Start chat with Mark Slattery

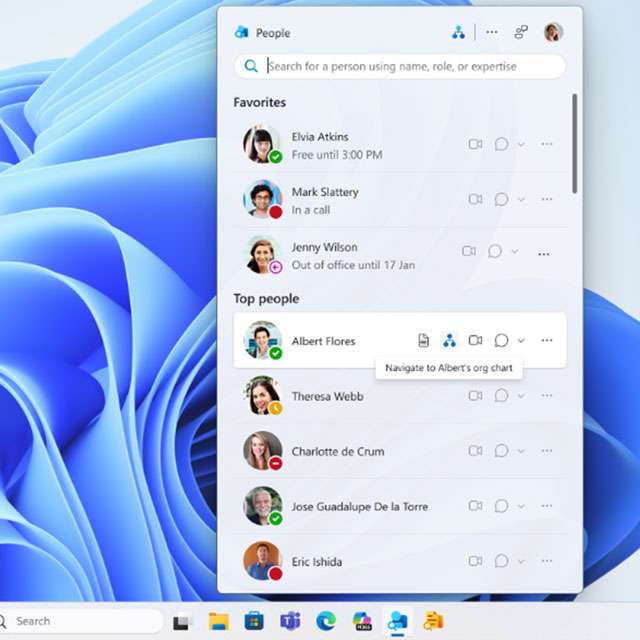(x=501, y=199)
